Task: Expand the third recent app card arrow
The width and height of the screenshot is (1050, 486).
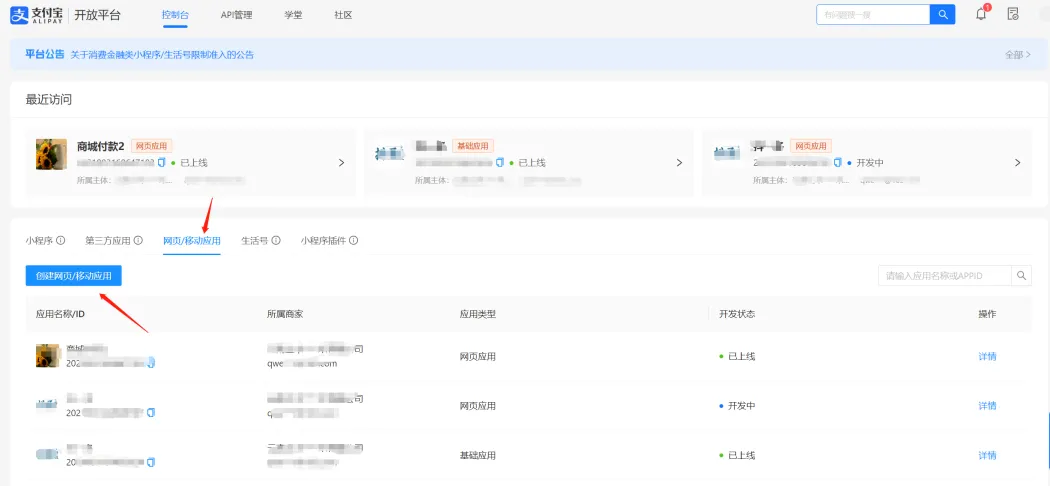Action: coord(1017,162)
